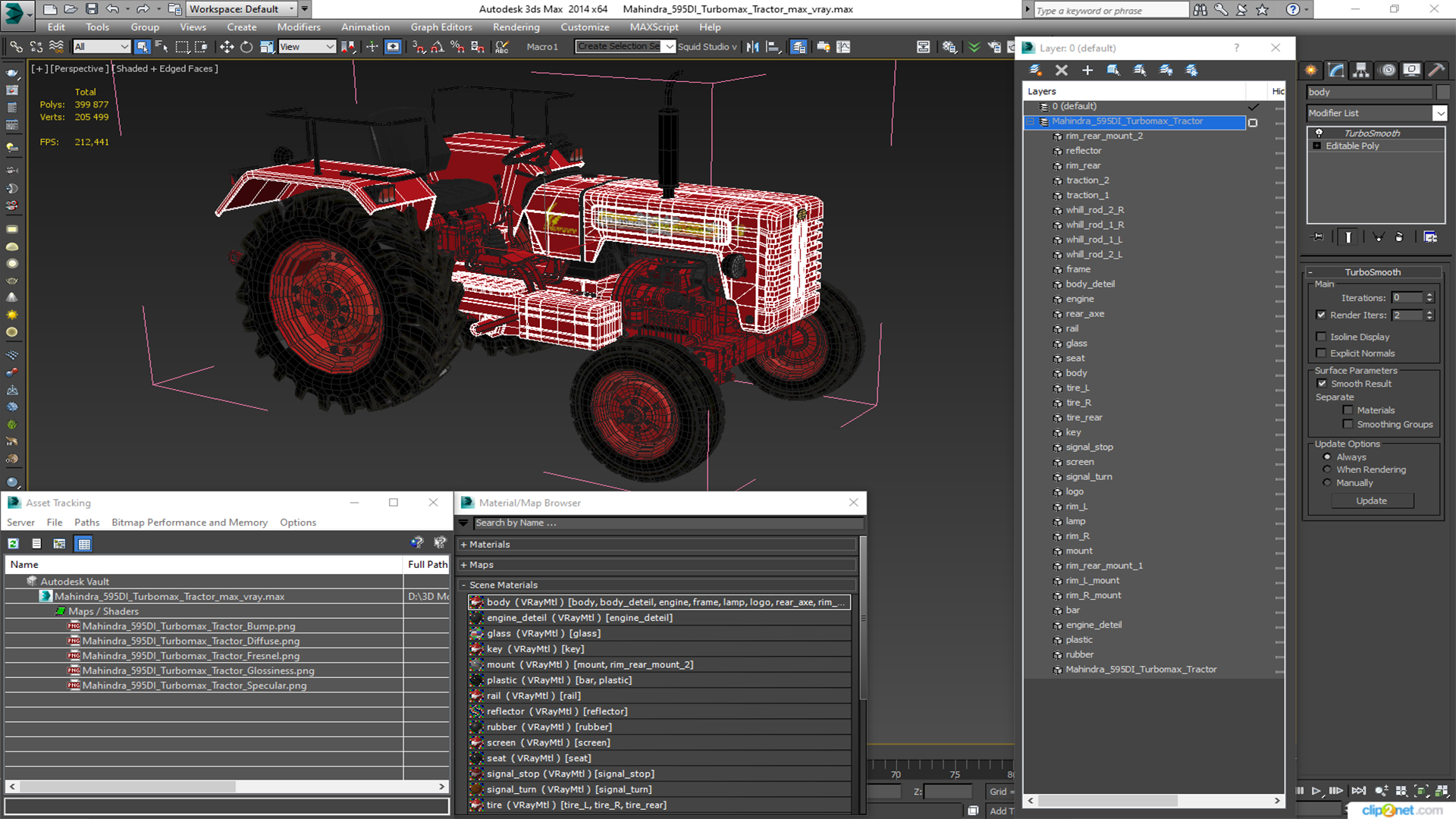The image size is (1456, 819).
Task: Click the Mirror tool icon
Action: point(752,47)
